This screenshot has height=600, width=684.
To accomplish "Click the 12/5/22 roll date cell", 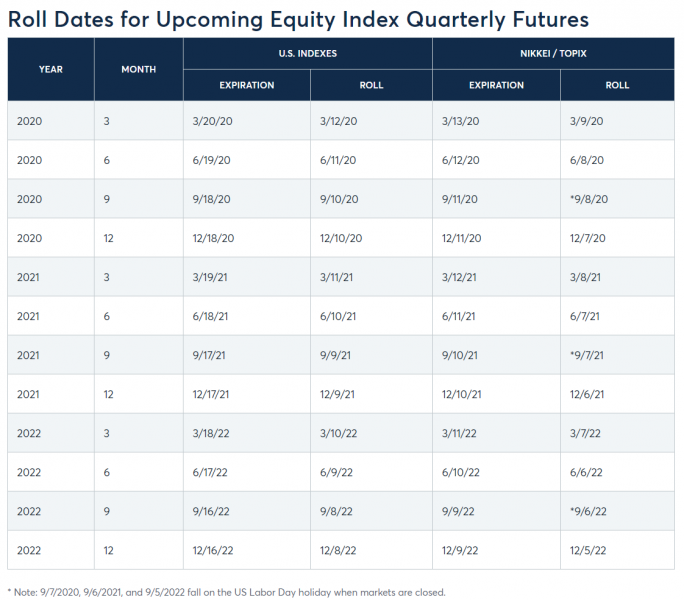I will point(587,550).
